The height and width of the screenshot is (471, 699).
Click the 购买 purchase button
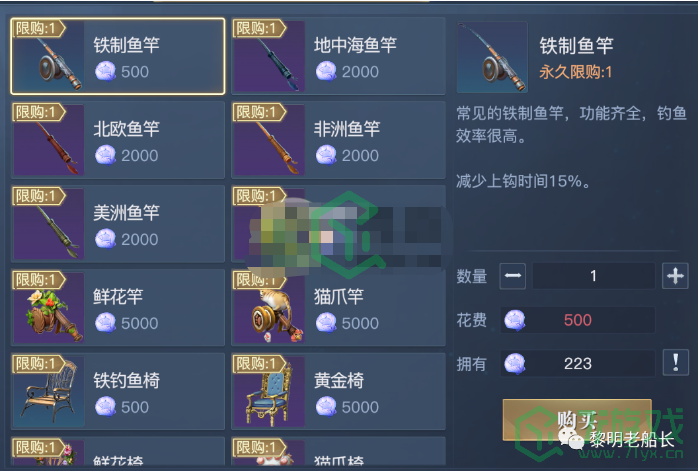pyautogui.click(x=577, y=419)
